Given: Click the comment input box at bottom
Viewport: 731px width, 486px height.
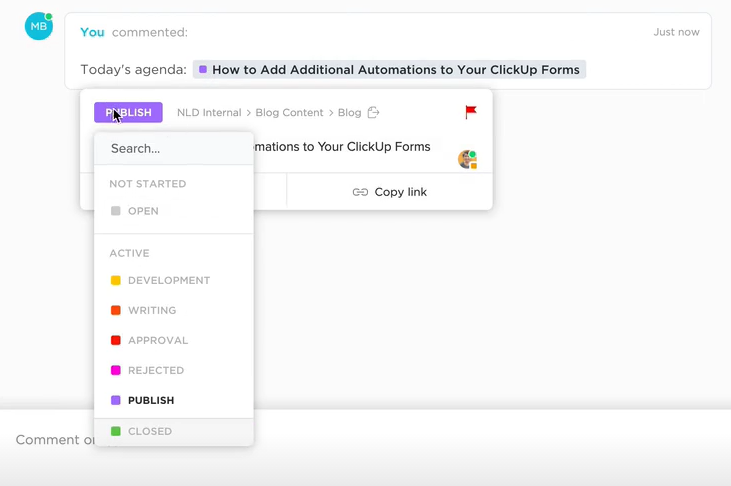Looking at the screenshot, I should click(x=366, y=440).
